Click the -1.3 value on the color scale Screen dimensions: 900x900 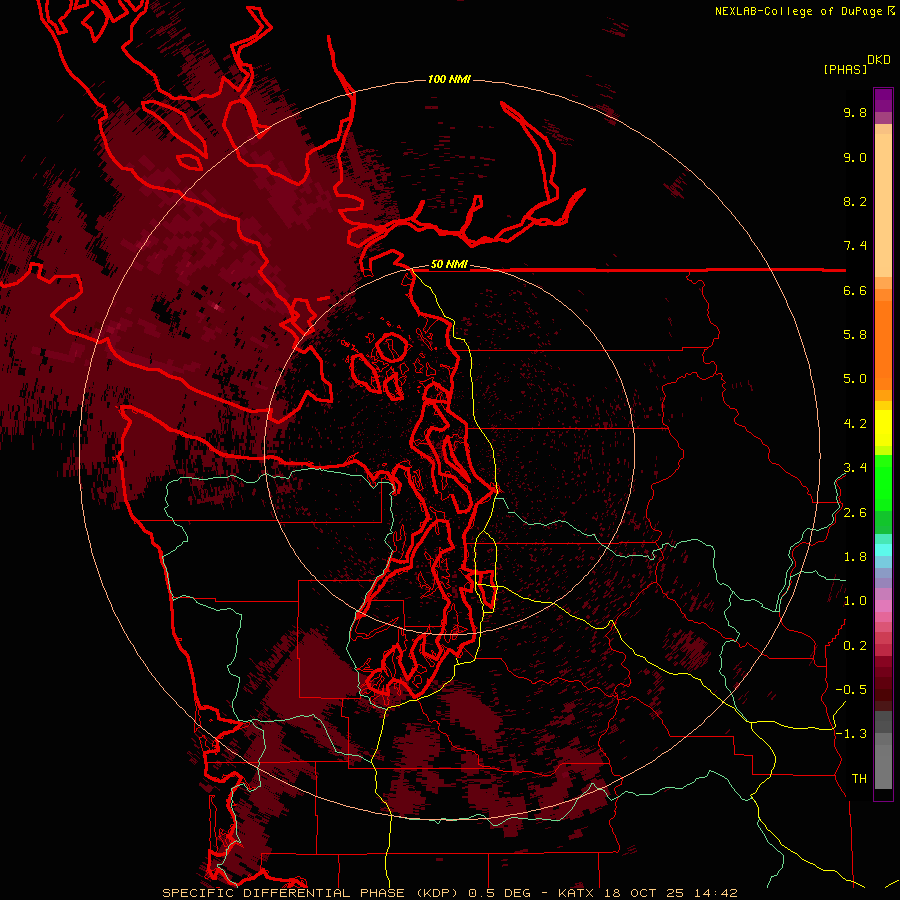(x=851, y=734)
